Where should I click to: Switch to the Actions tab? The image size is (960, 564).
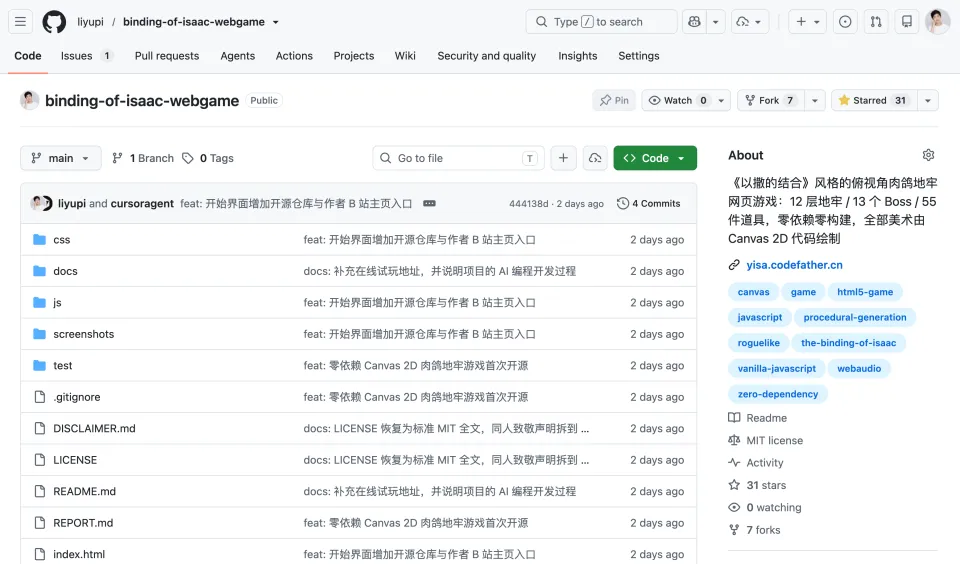(294, 56)
